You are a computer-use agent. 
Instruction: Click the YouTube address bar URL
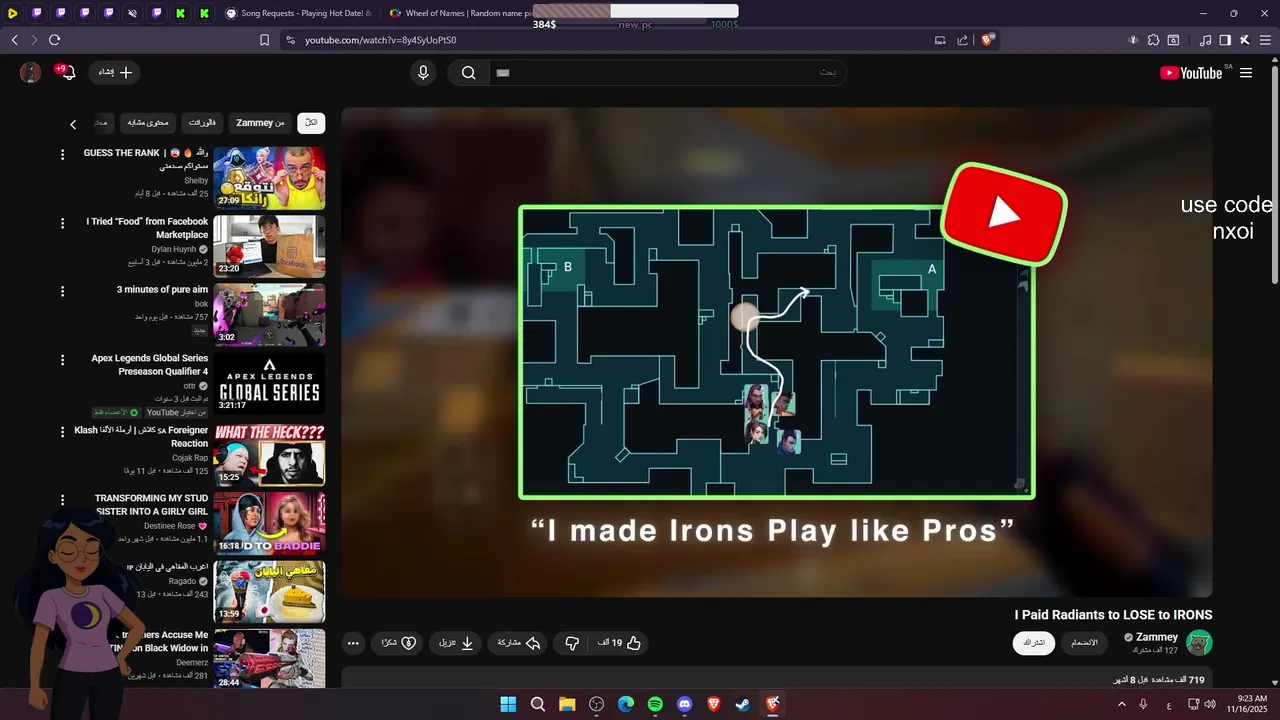point(380,40)
